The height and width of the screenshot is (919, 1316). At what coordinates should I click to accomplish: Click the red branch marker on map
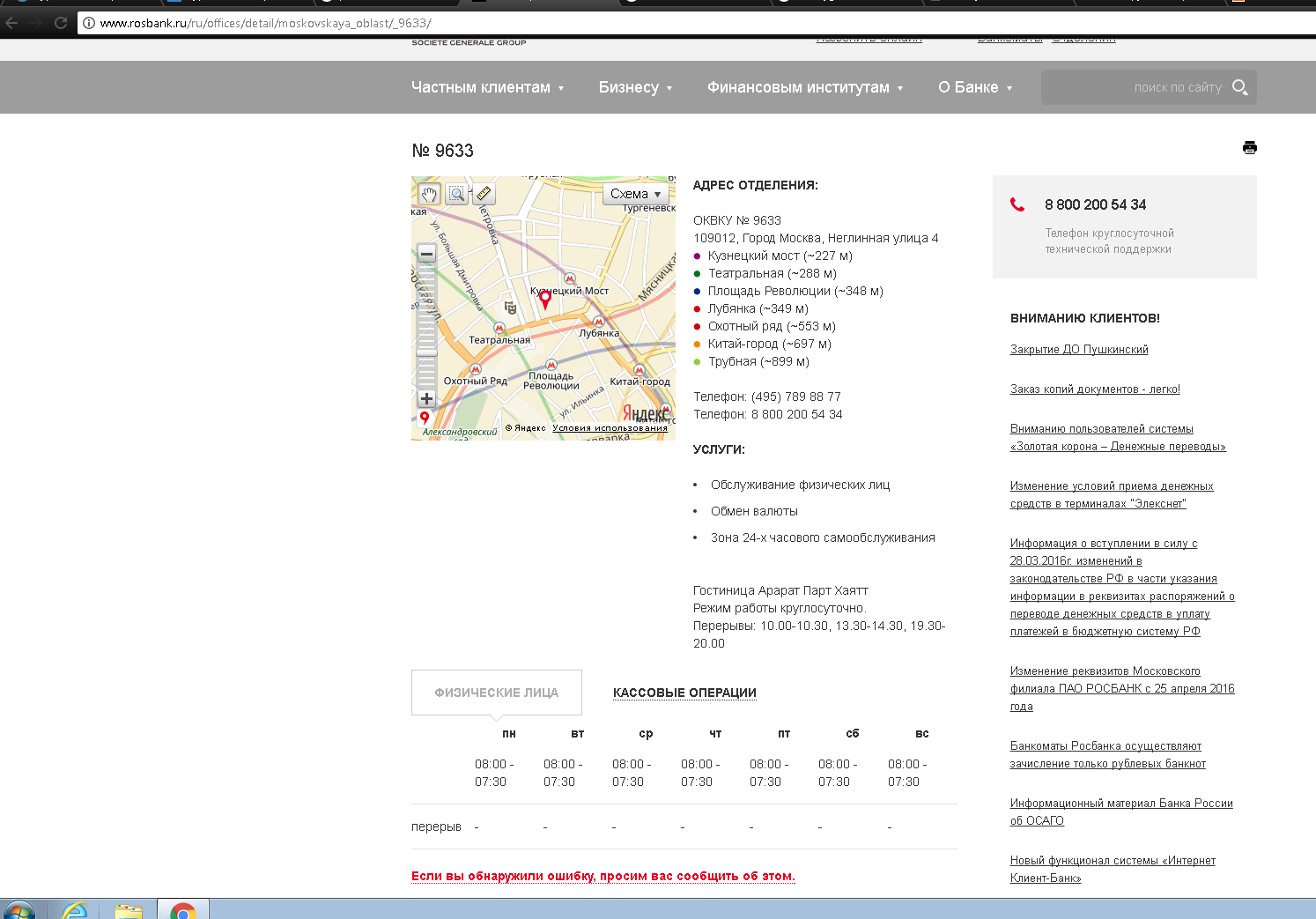pos(545,300)
